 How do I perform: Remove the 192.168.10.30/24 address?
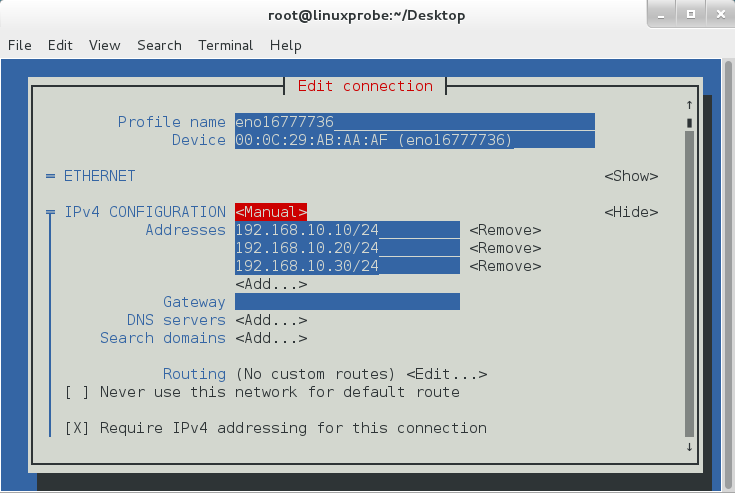(x=505, y=266)
